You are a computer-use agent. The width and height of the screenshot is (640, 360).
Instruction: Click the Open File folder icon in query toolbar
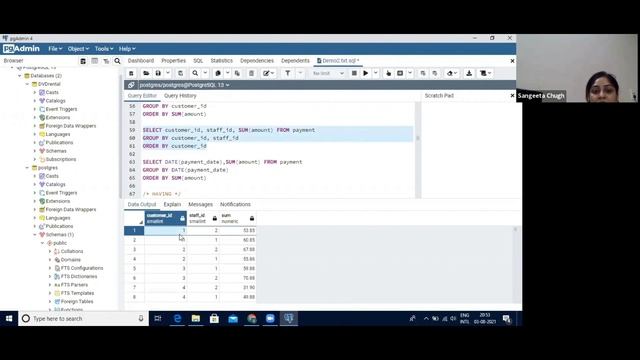[x=146, y=73]
